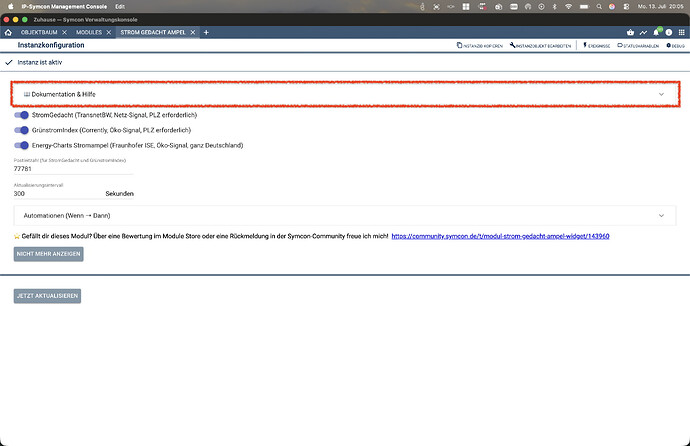Expand Dokumentation & Hilfe panel

[x=345, y=94]
